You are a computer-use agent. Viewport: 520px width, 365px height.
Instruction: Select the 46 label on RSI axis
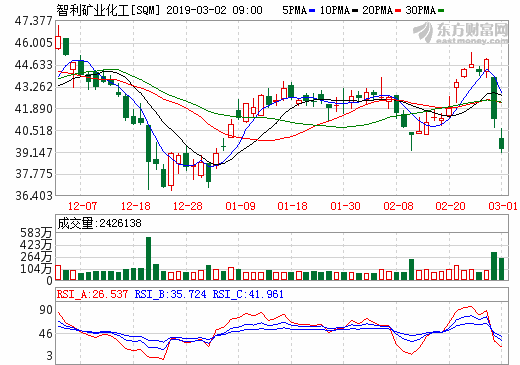click(x=46, y=333)
